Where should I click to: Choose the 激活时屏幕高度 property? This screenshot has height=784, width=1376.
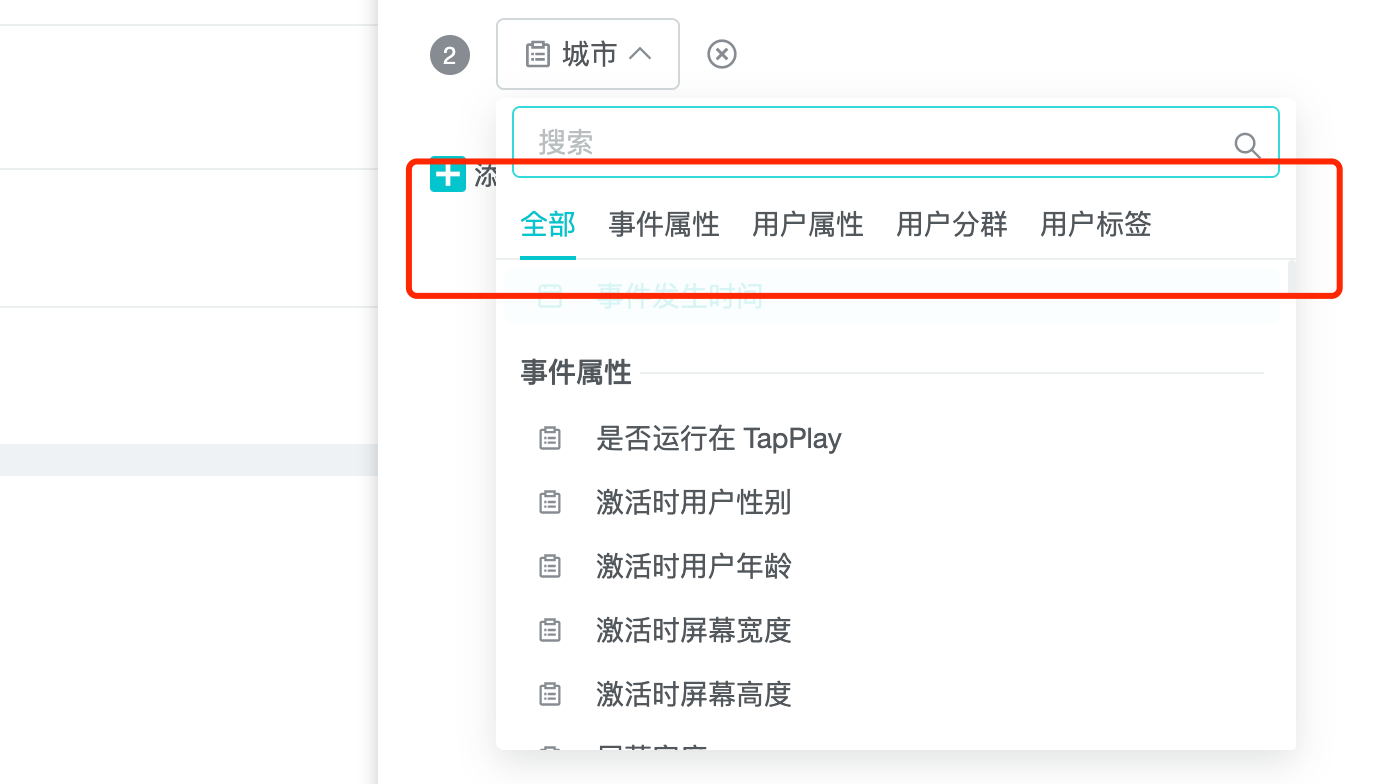pos(694,694)
